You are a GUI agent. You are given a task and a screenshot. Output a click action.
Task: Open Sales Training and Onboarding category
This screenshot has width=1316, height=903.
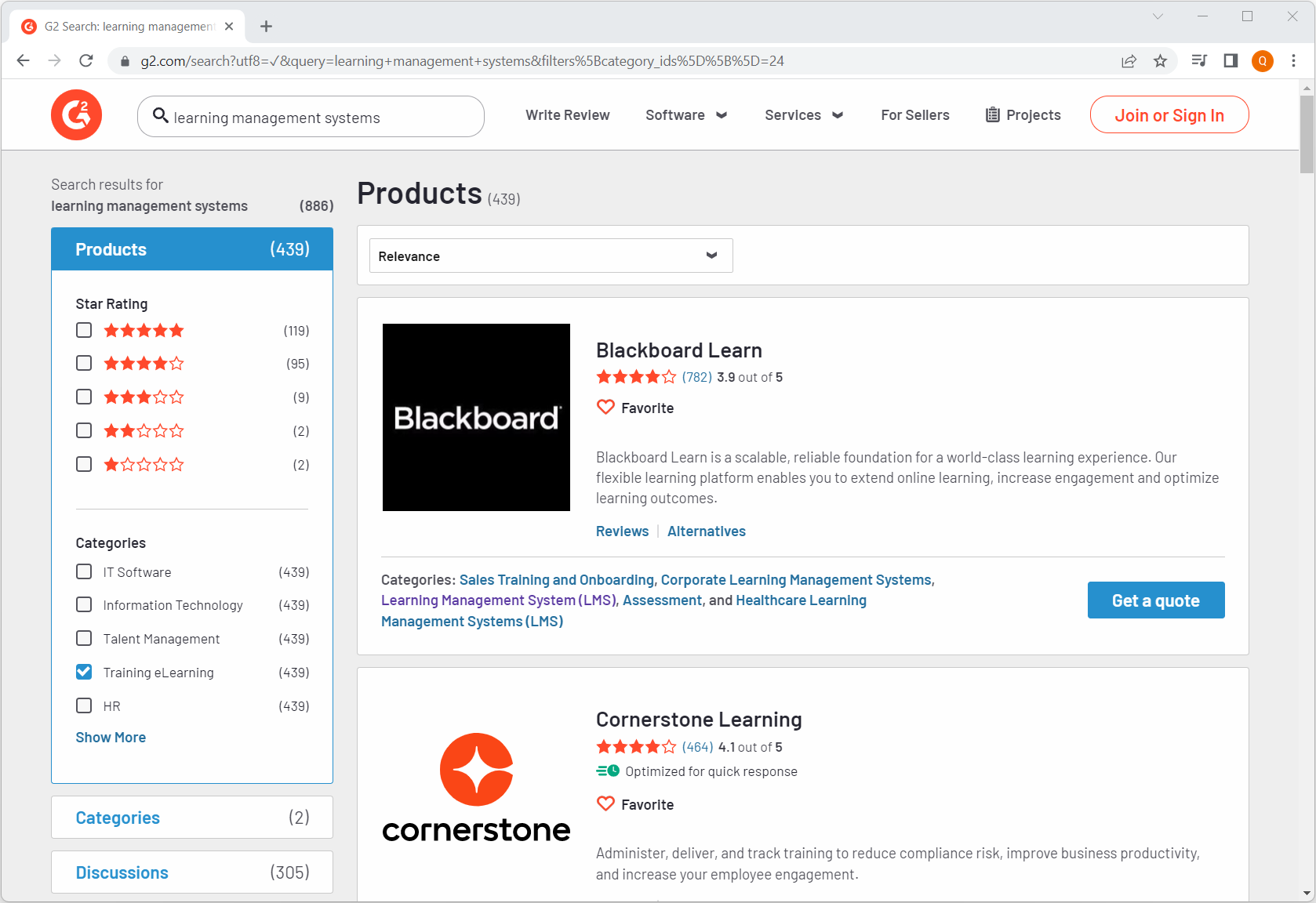pos(557,580)
